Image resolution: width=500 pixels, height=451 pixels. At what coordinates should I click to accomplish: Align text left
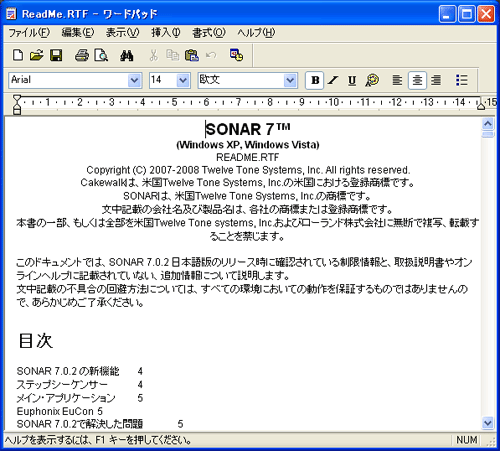[x=397, y=80]
